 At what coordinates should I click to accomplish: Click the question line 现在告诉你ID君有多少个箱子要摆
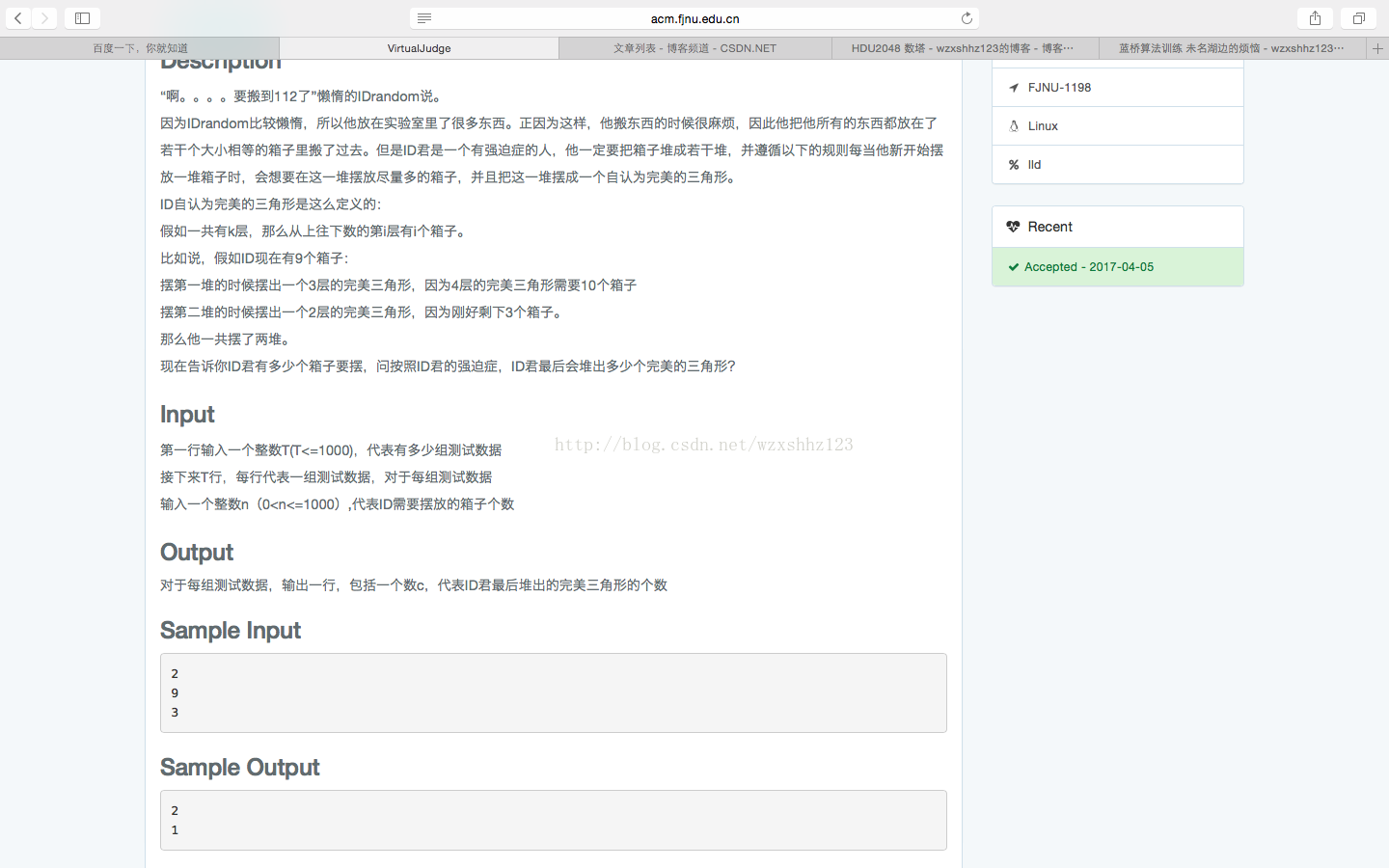coord(448,366)
